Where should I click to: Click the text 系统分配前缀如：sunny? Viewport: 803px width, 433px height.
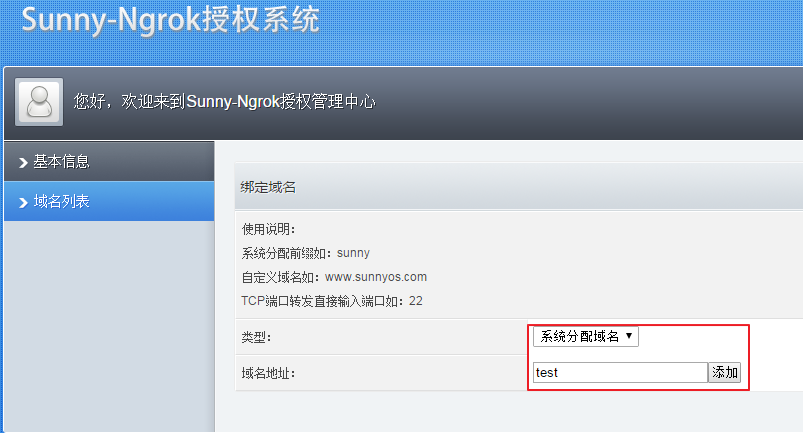(x=305, y=253)
